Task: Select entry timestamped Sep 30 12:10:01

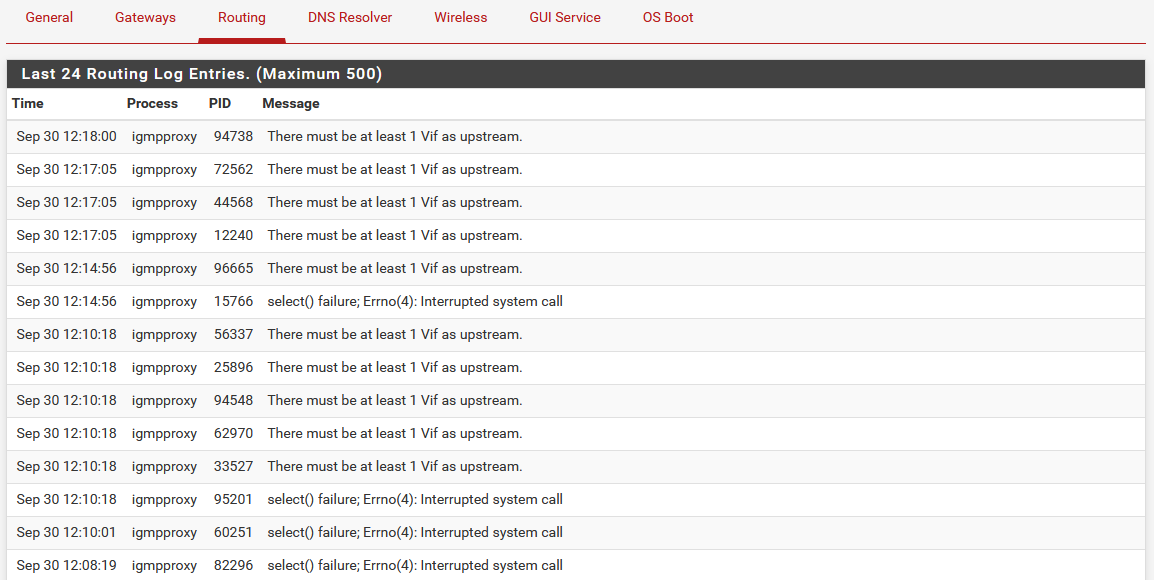Action: pyautogui.click(x=576, y=533)
